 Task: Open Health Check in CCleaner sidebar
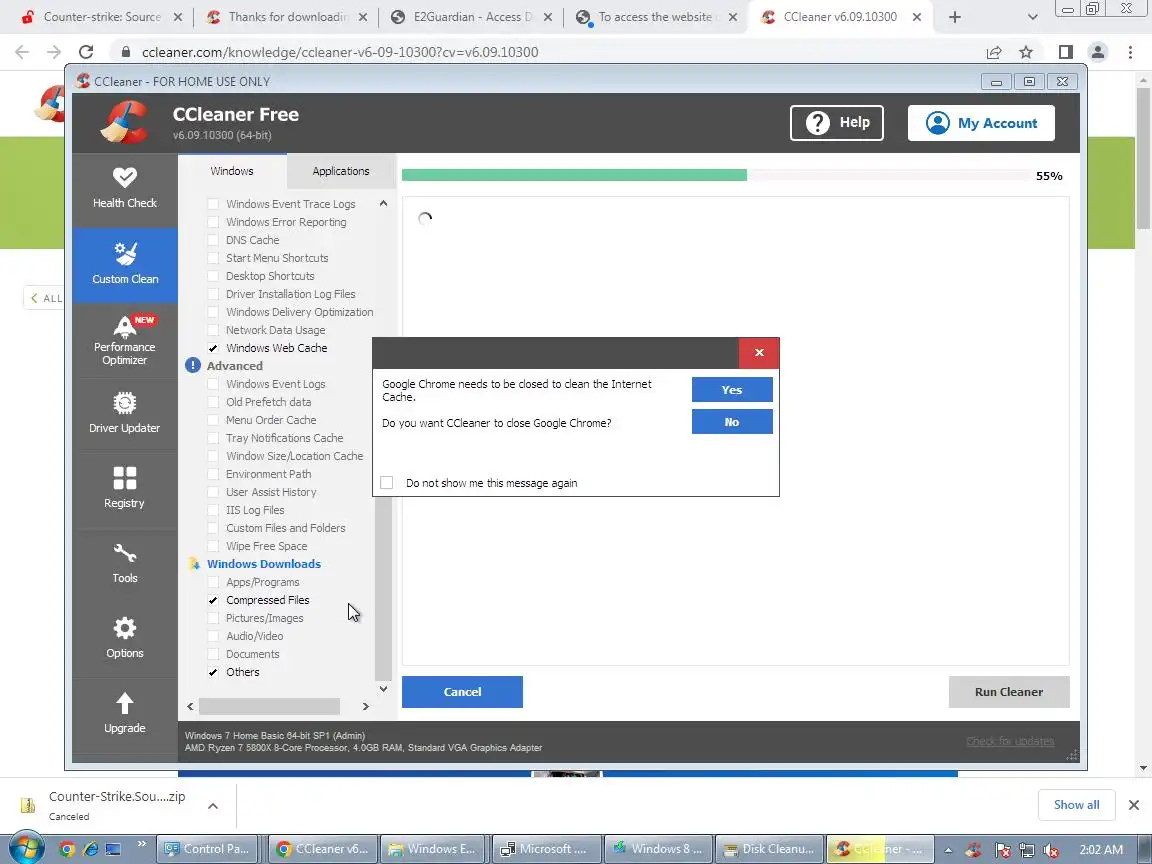pyautogui.click(x=125, y=189)
